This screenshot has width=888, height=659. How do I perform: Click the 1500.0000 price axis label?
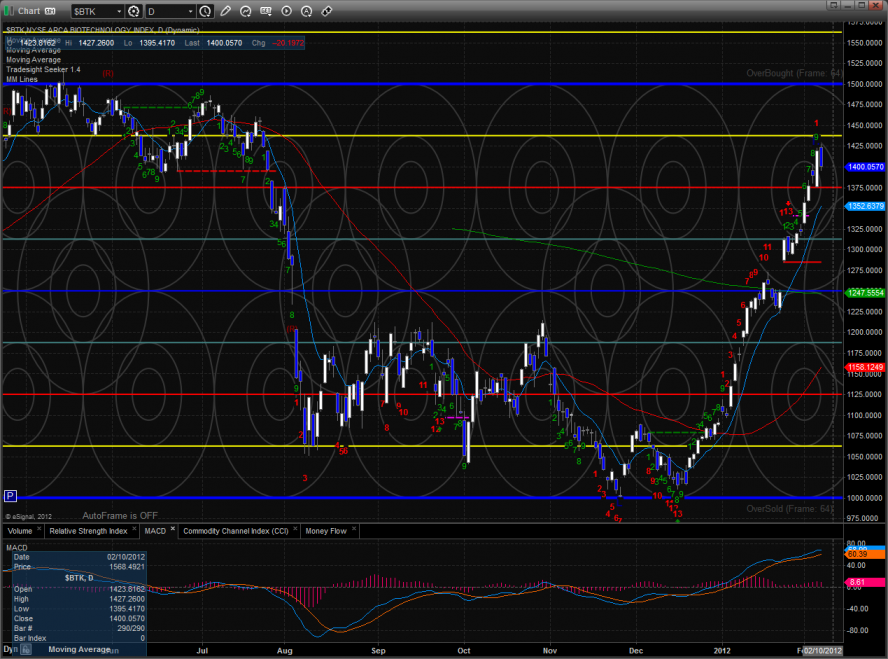(x=865, y=84)
